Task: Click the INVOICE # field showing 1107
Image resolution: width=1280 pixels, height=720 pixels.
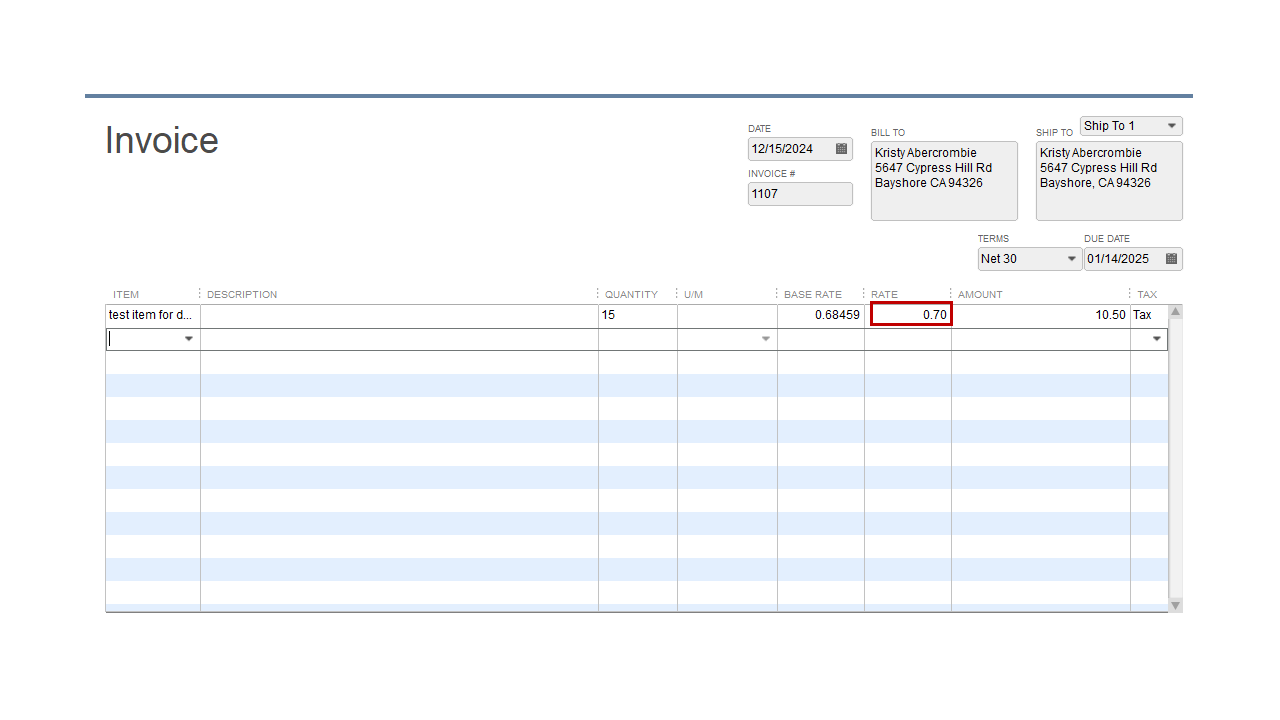Action: click(799, 193)
